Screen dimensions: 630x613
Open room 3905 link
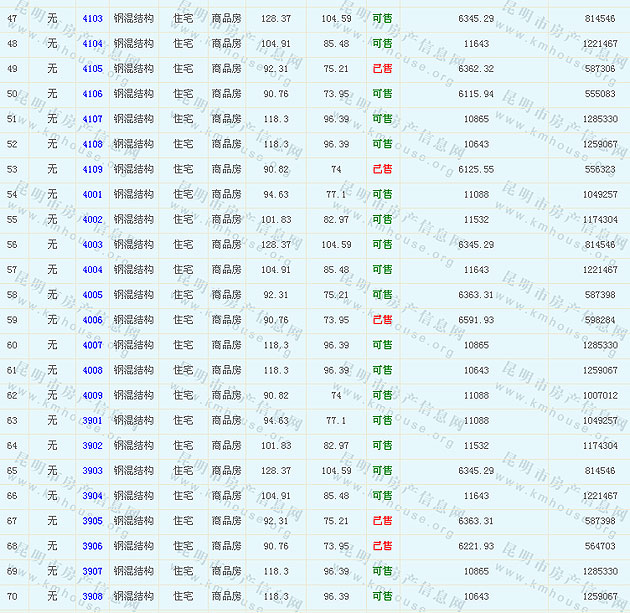click(x=92, y=521)
